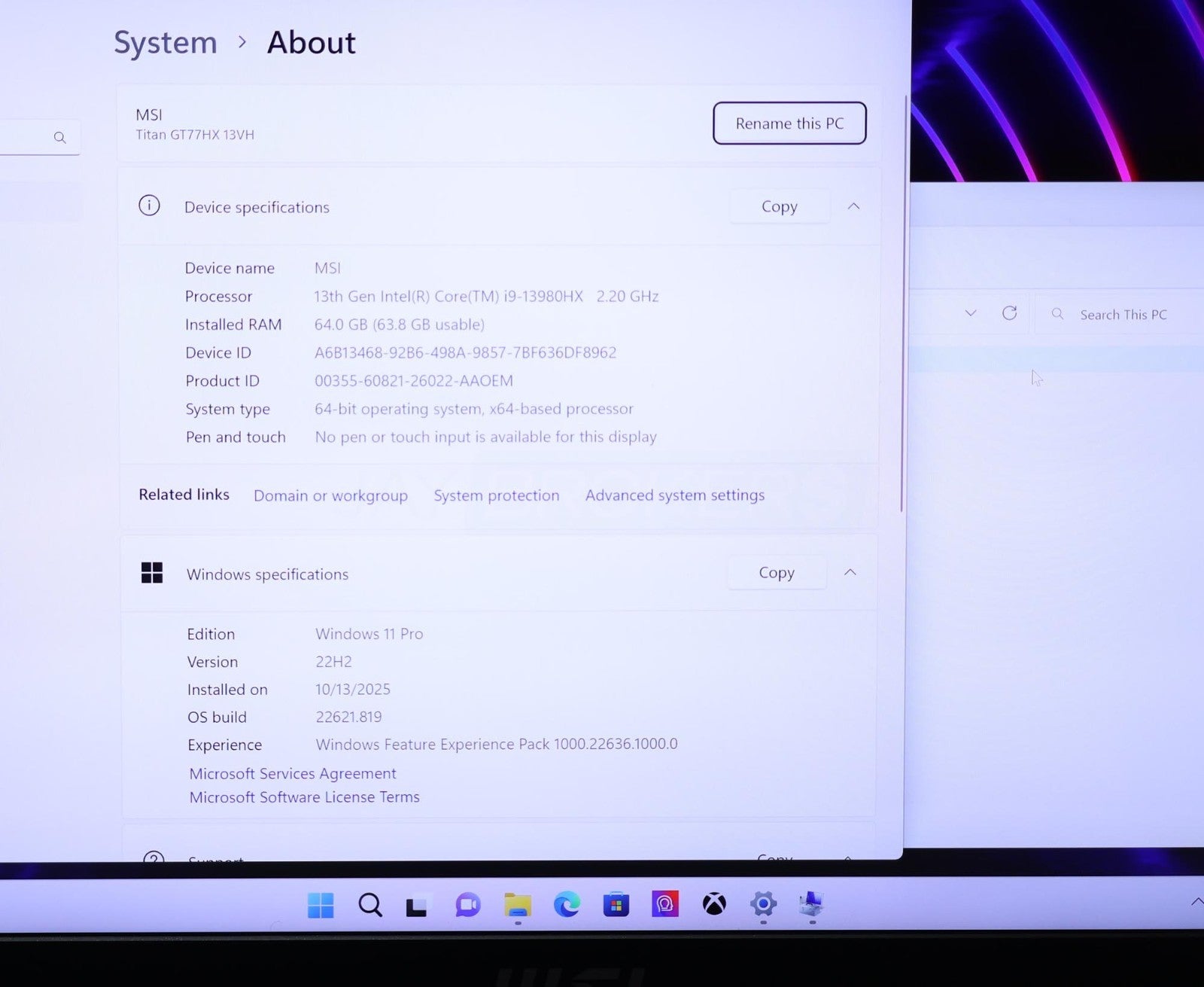The image size is (1204, 987).
Task: Launch Microsoft Edge from taskbar
Action: (567, 904)
